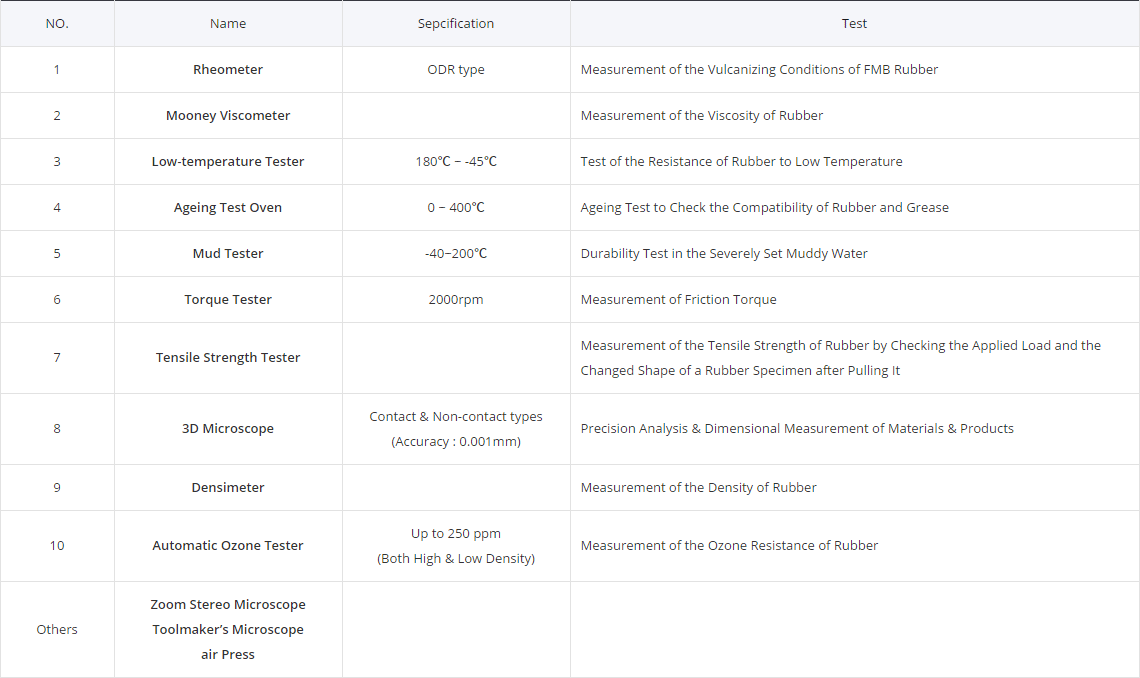Image resolution: width=1140 pixels, height=678 pixels.
Task: Click the Others row label
Action: click(x=57, y=629)
